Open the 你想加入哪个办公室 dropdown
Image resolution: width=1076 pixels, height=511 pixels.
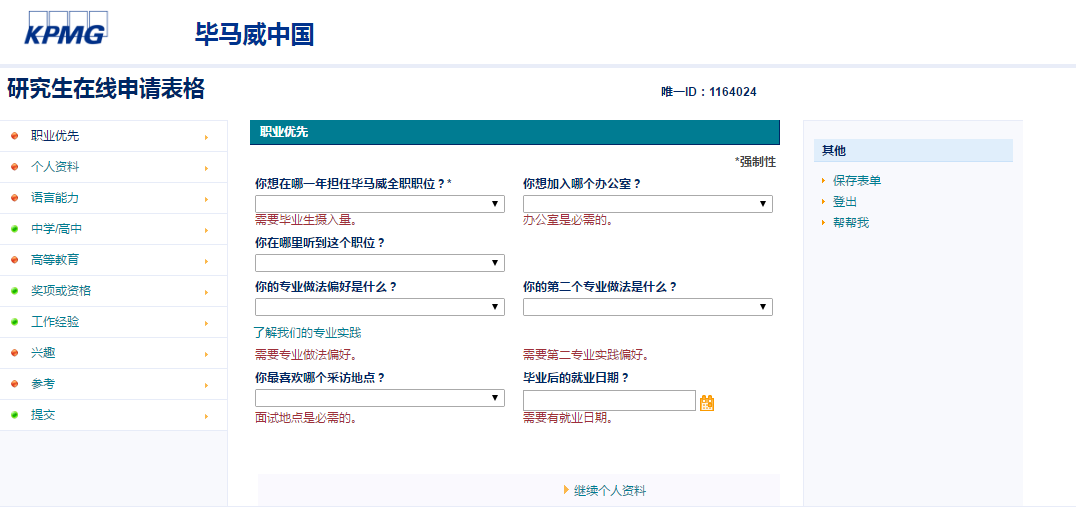coord(647,204)
